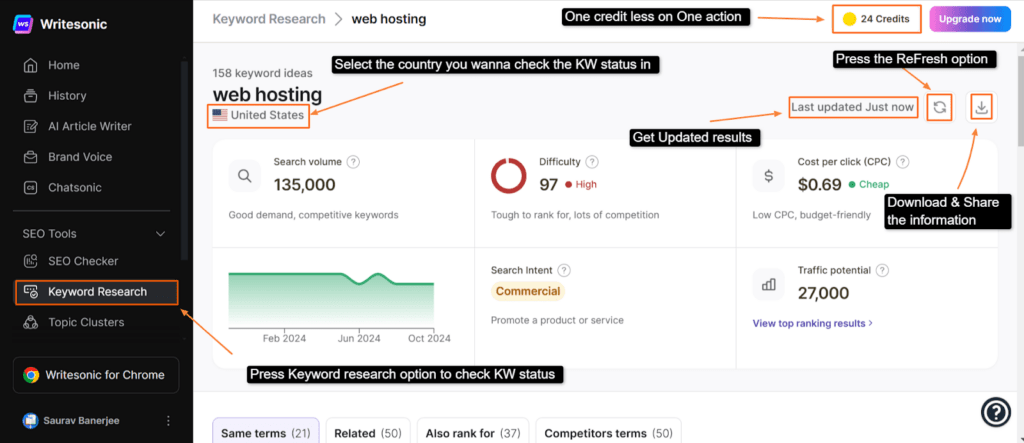This screenshot has height=443, width=1024.
Task: Click the 135,000 search volume value
Action: [304, 185]
